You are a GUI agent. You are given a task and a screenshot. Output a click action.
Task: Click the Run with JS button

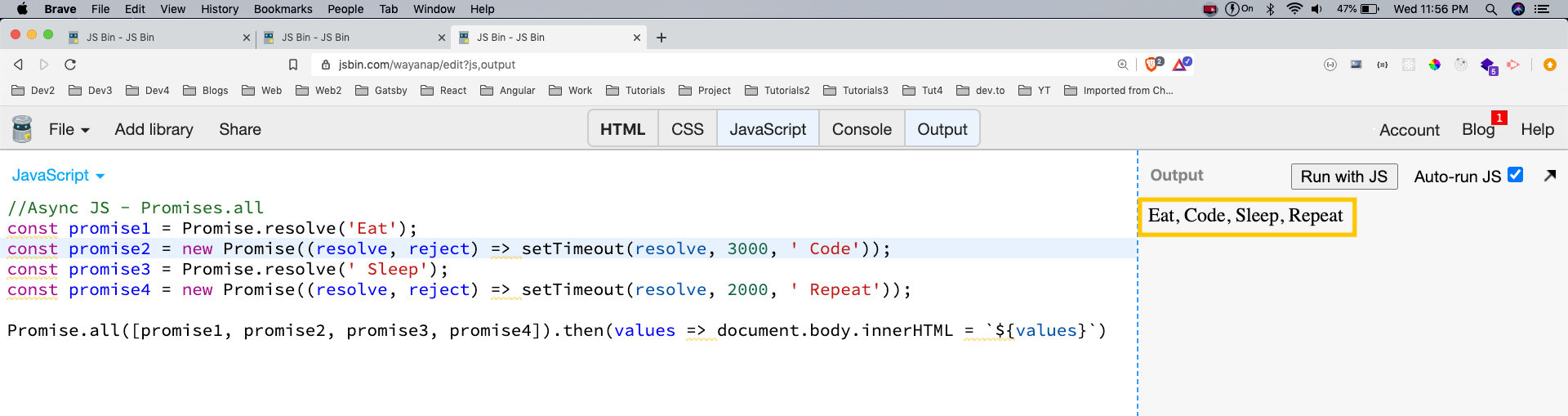(1344, 177)
